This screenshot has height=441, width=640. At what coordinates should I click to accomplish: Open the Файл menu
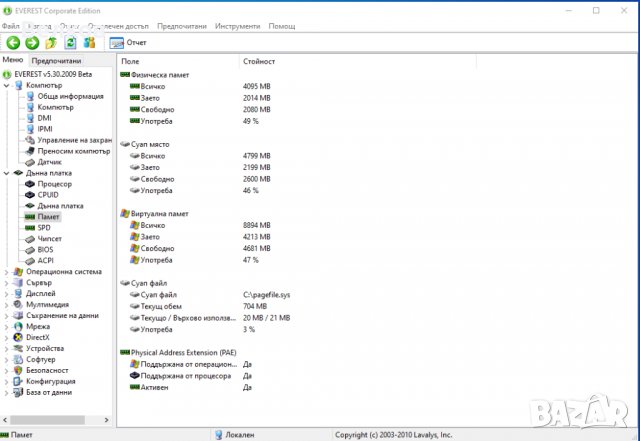(11, 25)
